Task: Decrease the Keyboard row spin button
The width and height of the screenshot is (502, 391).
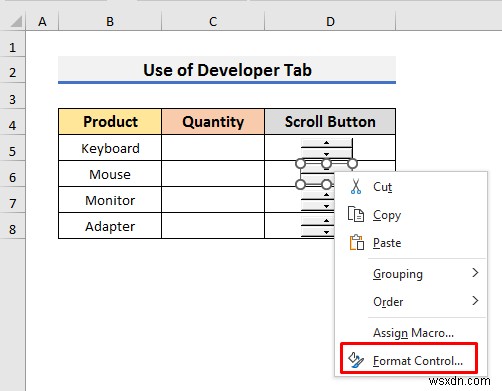Action: 326,154
